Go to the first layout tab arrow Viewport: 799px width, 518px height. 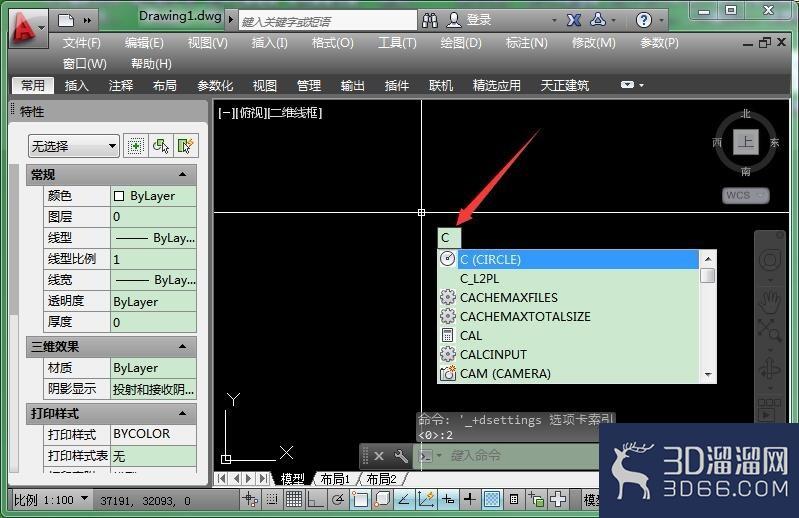click(221, 478)
